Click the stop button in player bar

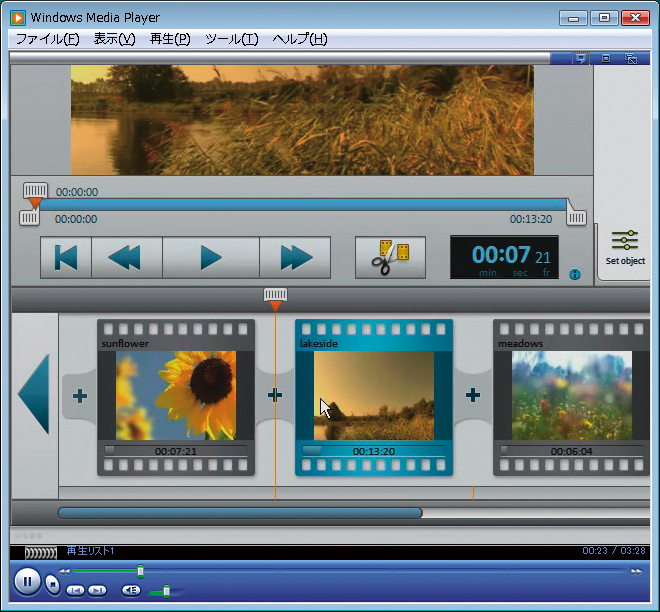click(53, 584)
